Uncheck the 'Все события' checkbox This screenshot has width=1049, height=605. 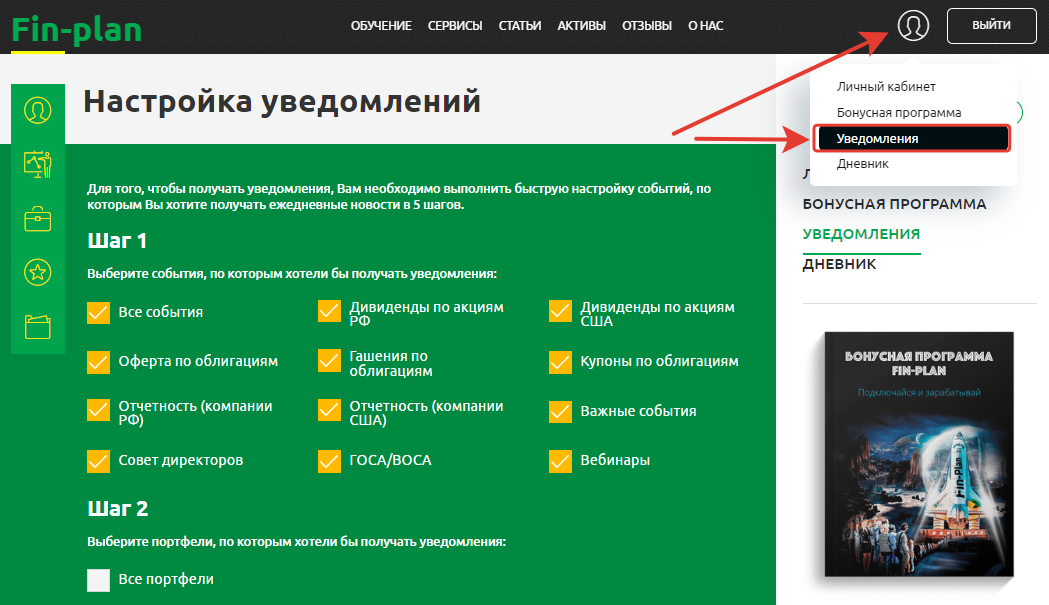point(98,312)
